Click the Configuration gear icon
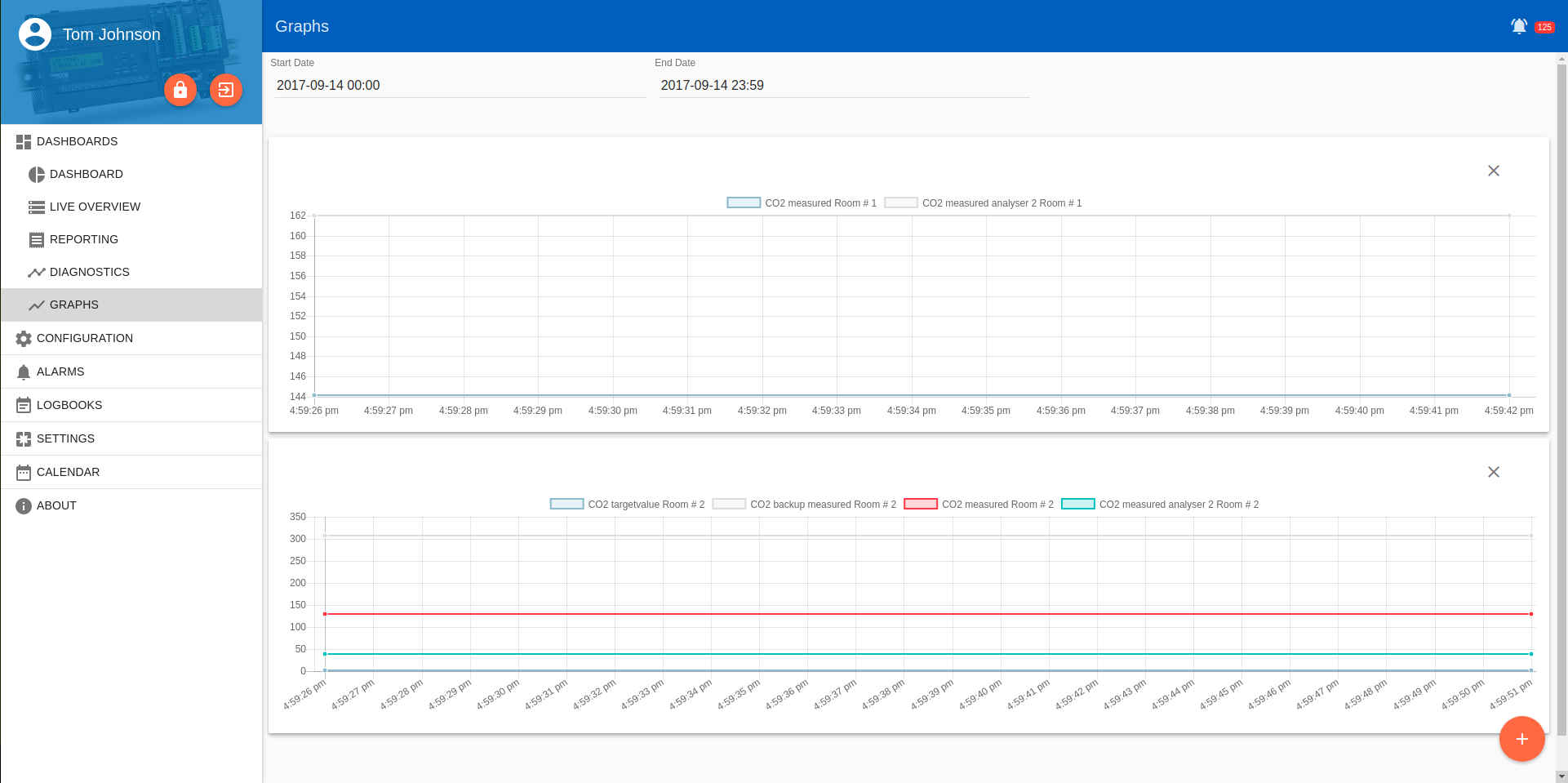The height and width of the screenshot is (783, 1568). (24, 338)
